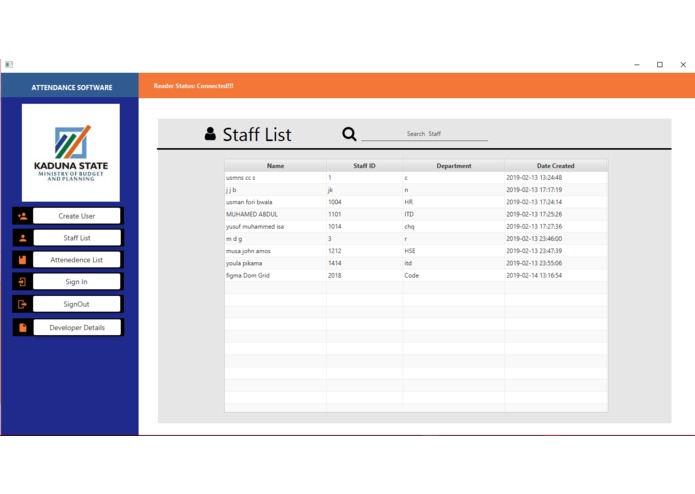Open the Create User page
This screenshot has height=494, width=695.
pos(77,216)
